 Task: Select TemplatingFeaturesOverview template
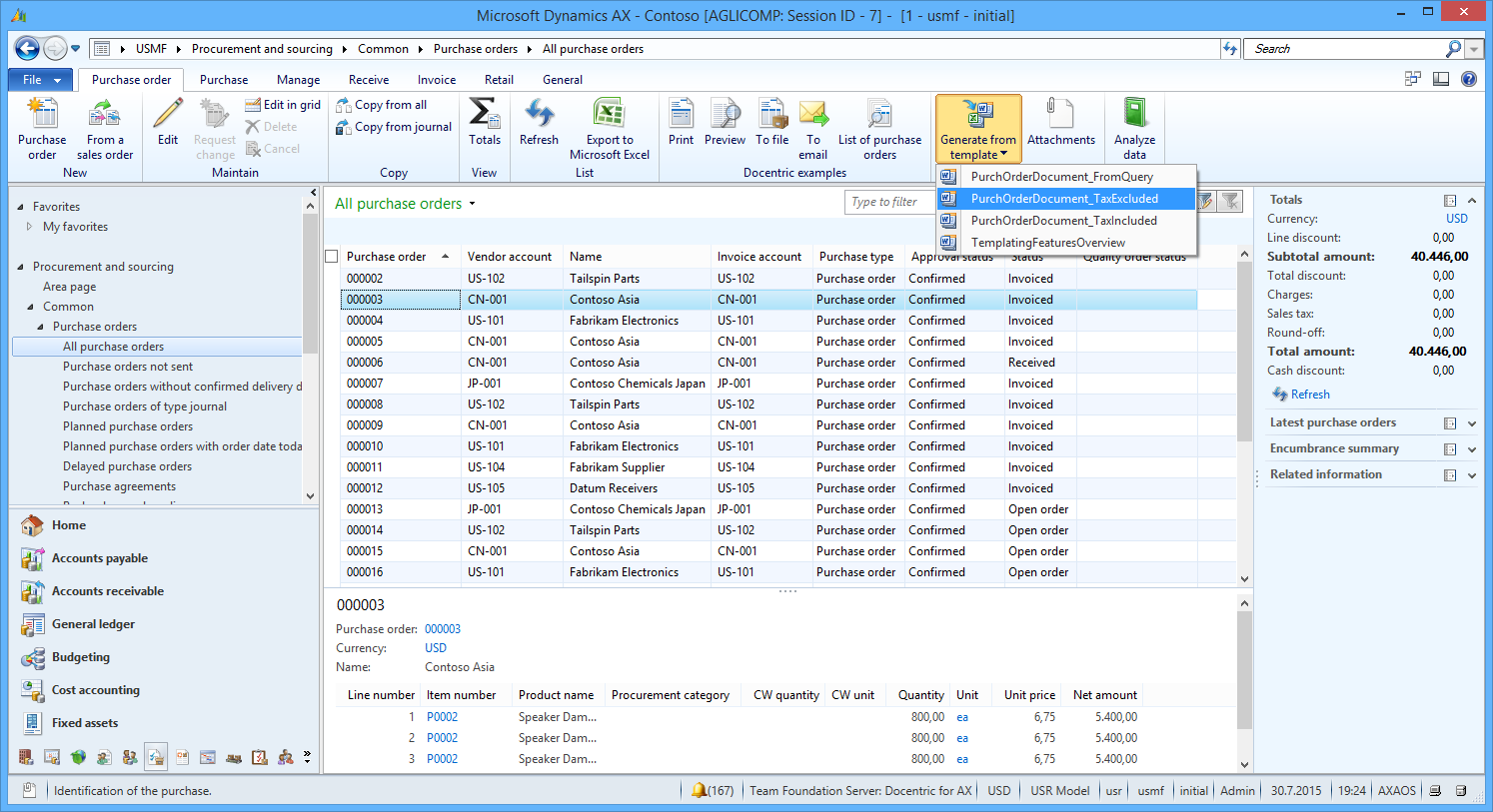(1066, 243)
